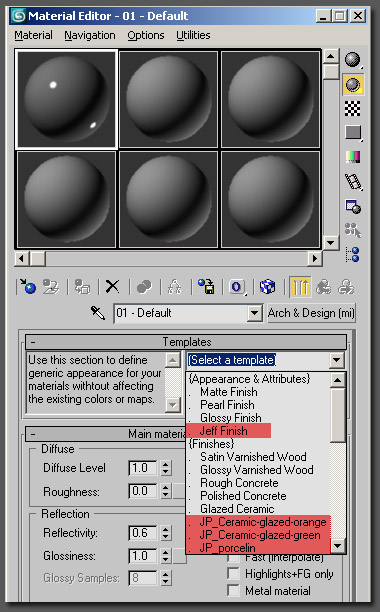Click the Get Material icon
Image resolution: width=380 pixels, height=612 pixels.
point(28,287)
